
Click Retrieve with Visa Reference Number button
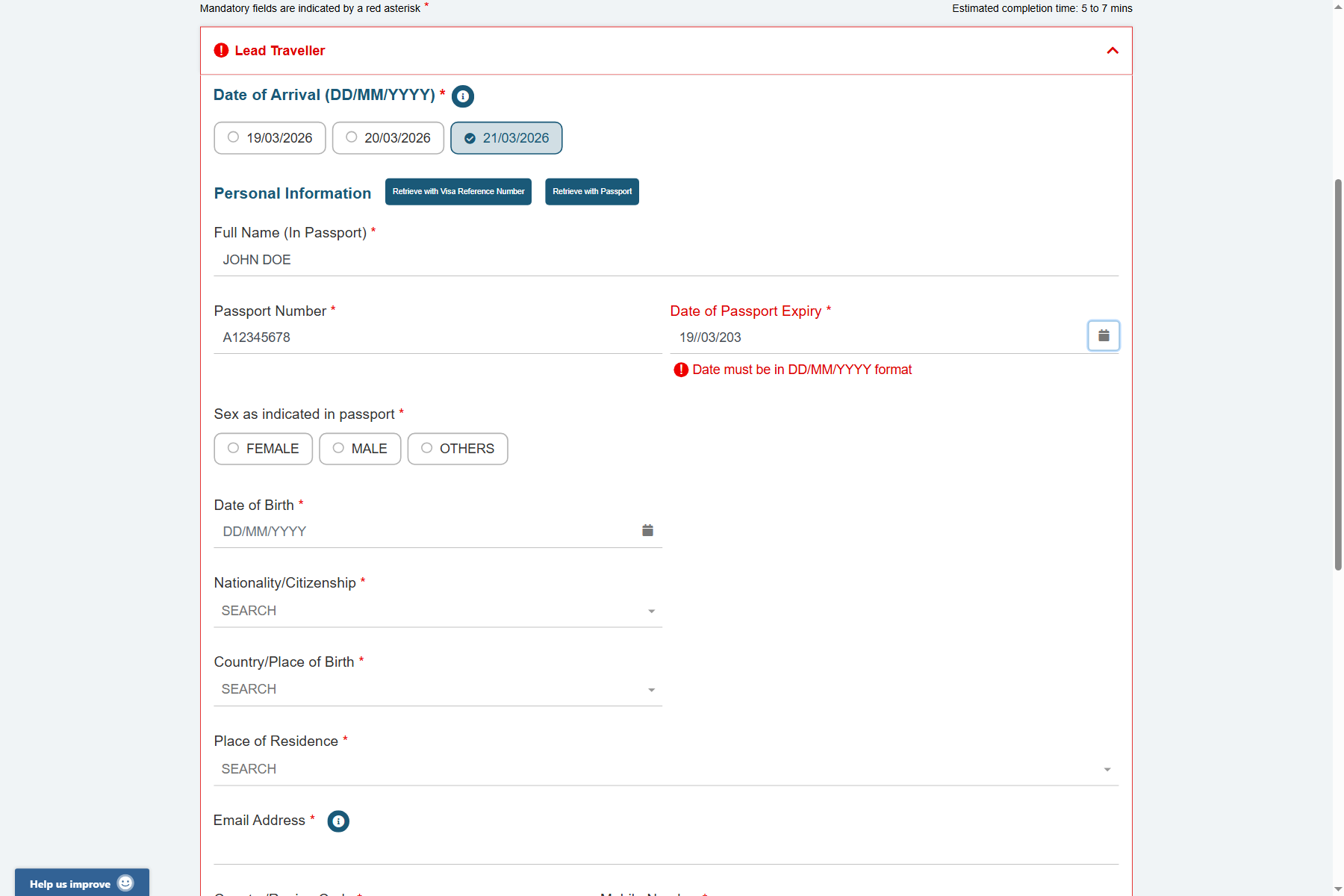[458, 192]
